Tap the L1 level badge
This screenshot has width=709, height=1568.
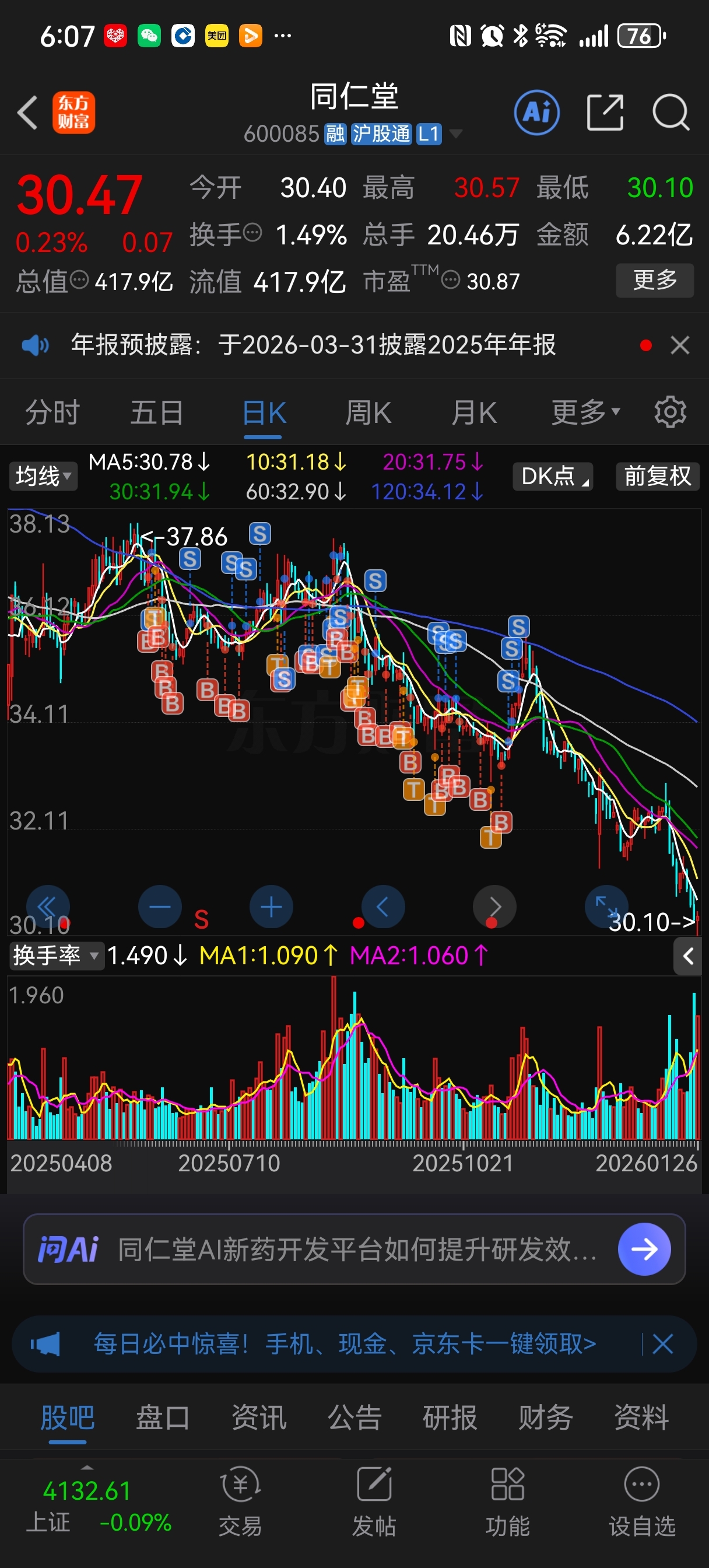click(x=429, y=134)
